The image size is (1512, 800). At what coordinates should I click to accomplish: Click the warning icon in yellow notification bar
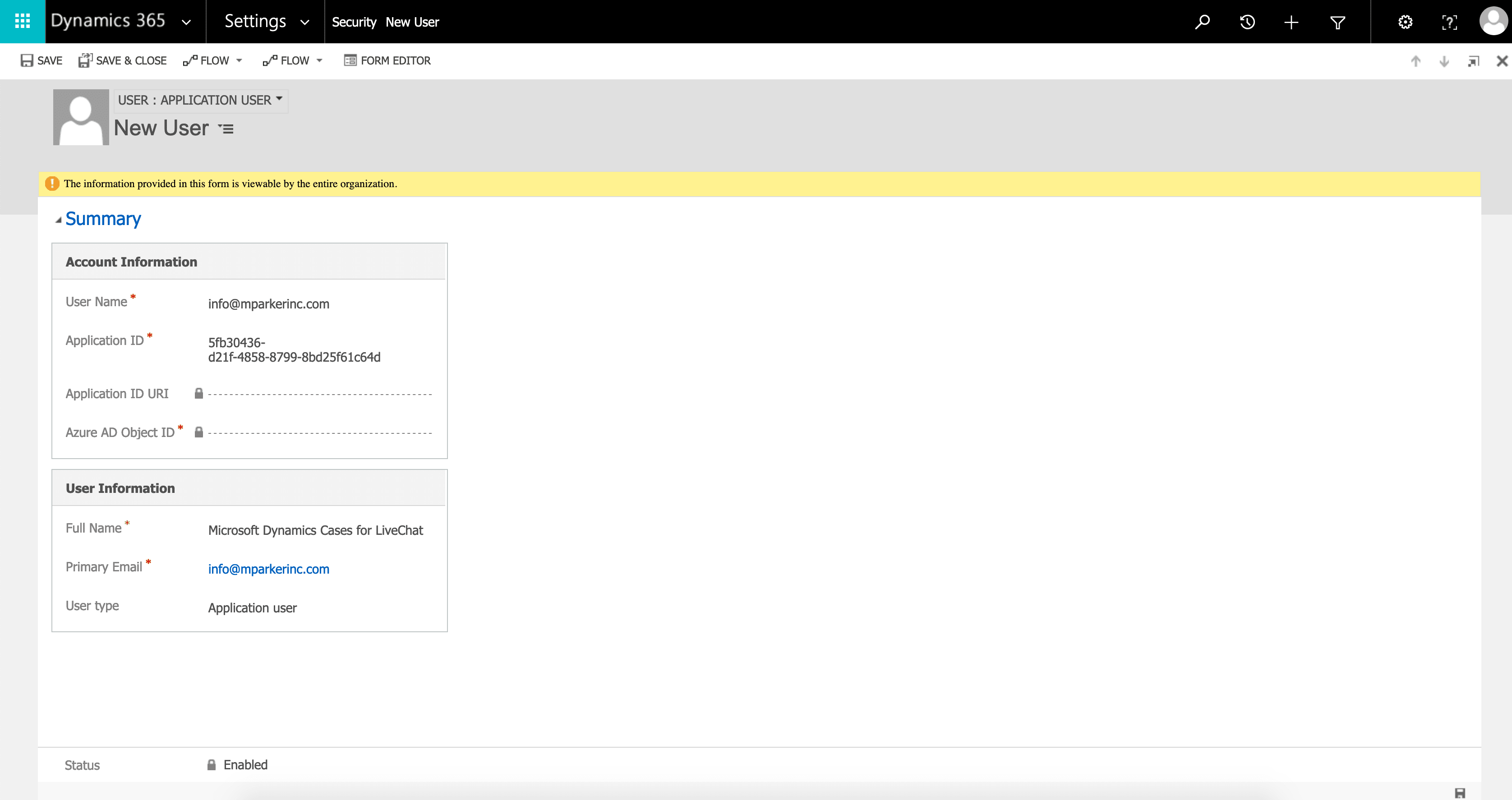click(x=52, y=183)
